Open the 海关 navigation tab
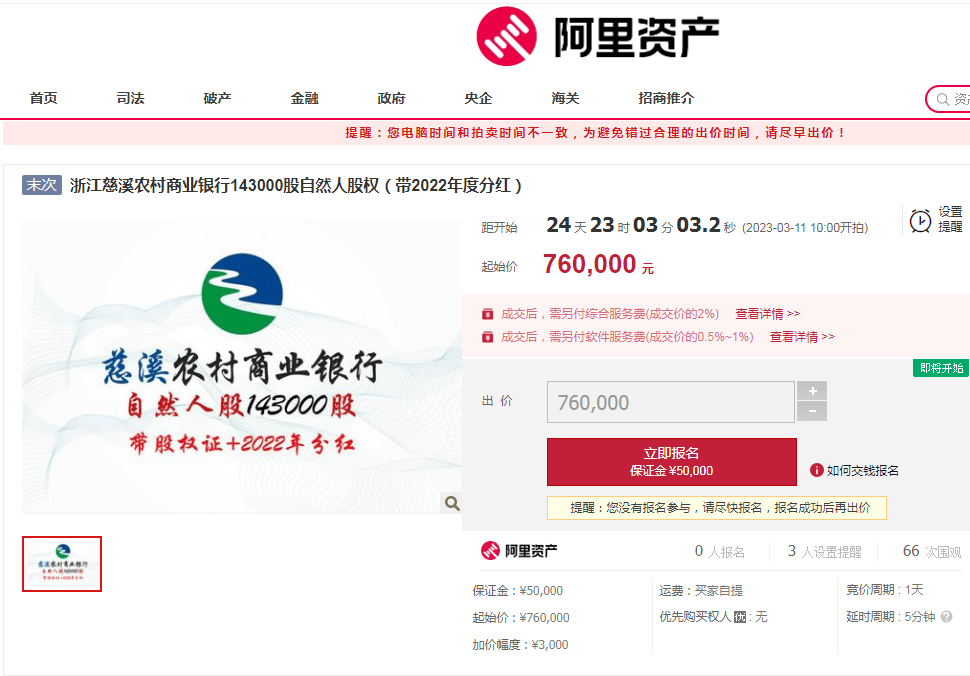Image resolution: width=970 pixels, height=676 pixels. (x=565, y=98)
